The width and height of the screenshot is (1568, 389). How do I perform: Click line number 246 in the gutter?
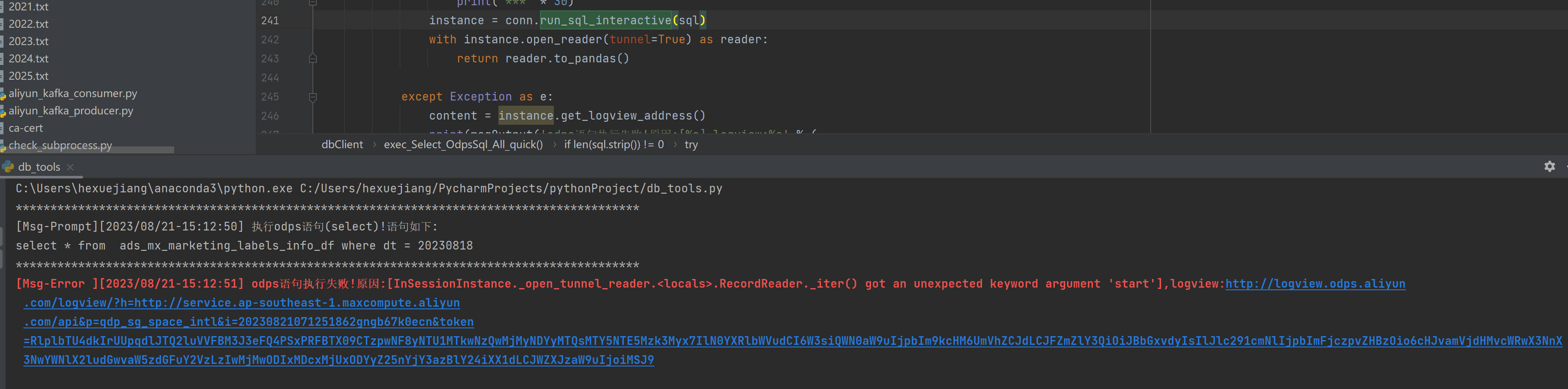tap(270, 116)
